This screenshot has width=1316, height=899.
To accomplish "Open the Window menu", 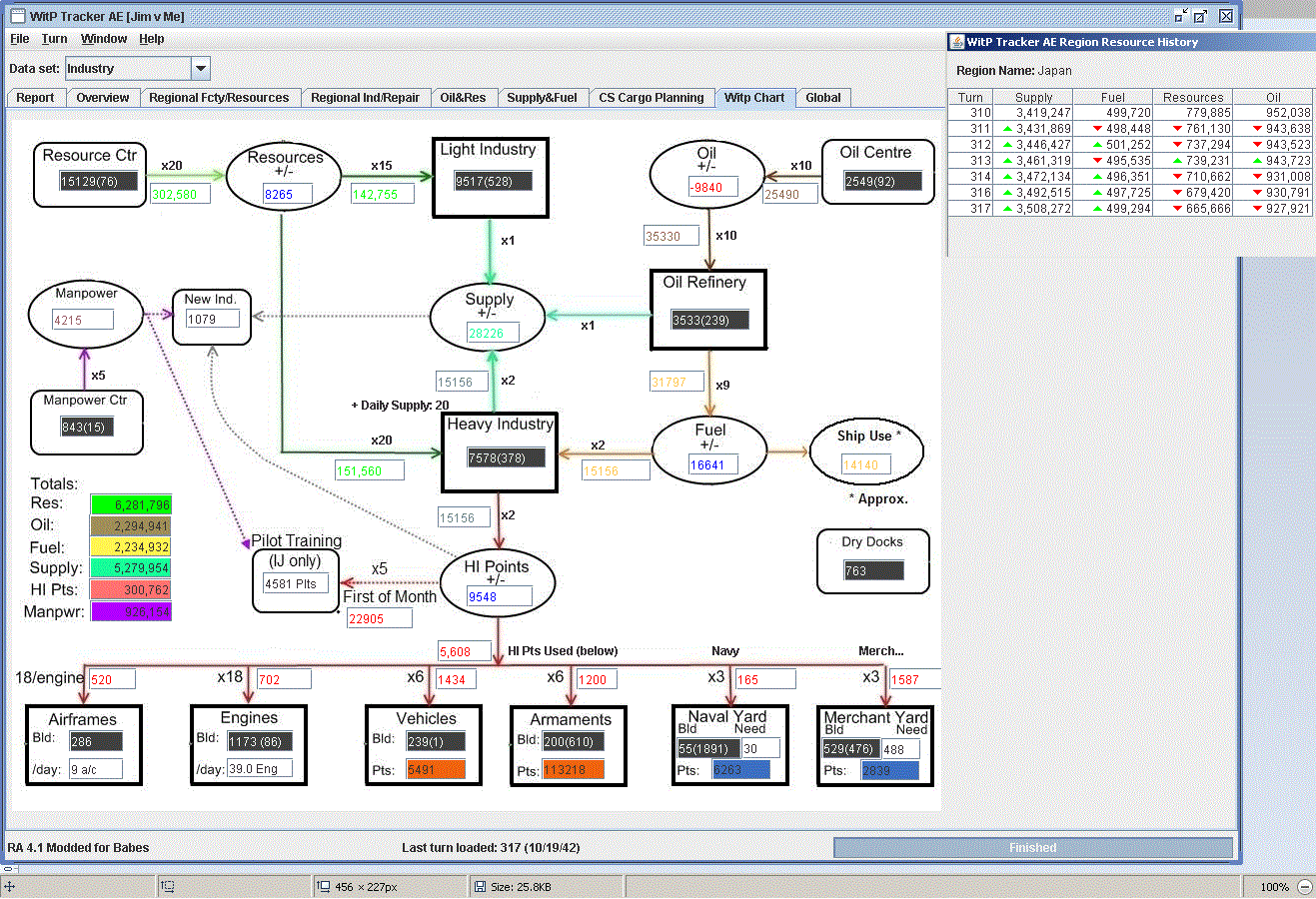I will 104,39.
